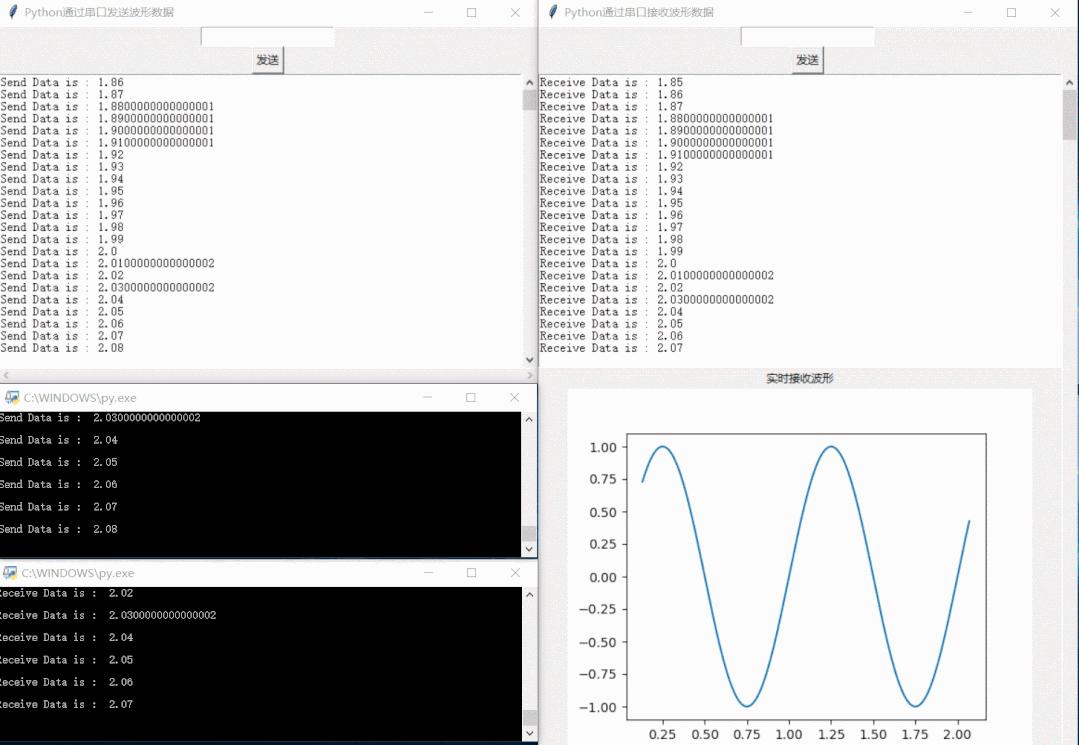Image resolution: width=1079 pixels, height=745 pixels.
Task: Click the up arrow of the send console scrollbar
Action: [529, 419]
